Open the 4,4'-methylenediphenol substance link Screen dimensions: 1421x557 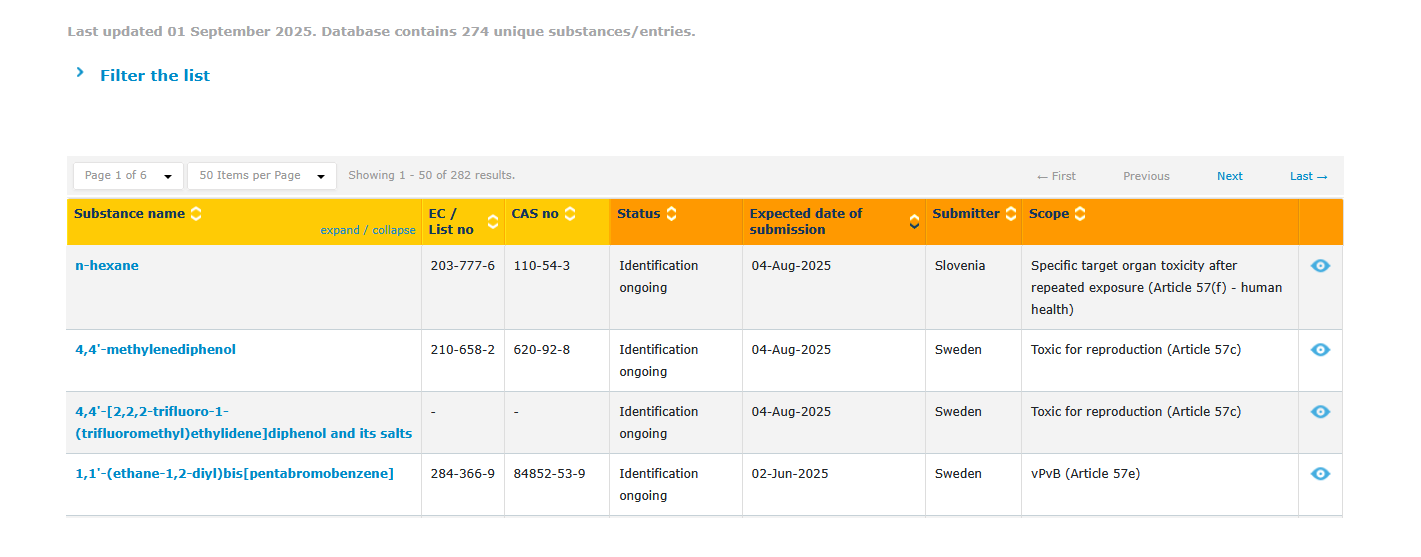[x=156, y=350]
